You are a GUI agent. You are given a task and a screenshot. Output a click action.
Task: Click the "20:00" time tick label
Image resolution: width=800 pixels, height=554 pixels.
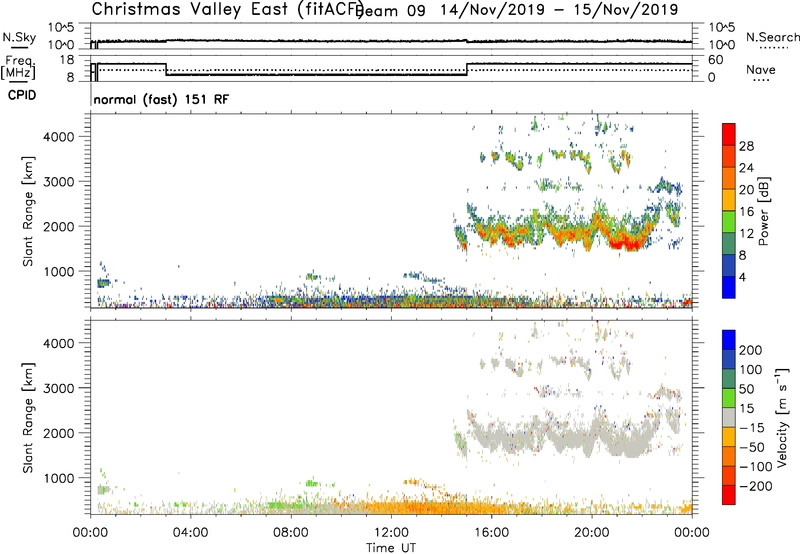(591, 533)
